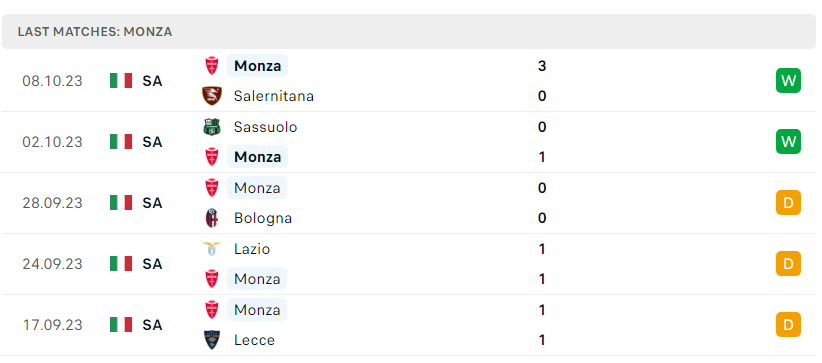Viewport: 822px width, 363px height.
Task: Open the Sassuolo team link
Action: (x=265, y=127)
